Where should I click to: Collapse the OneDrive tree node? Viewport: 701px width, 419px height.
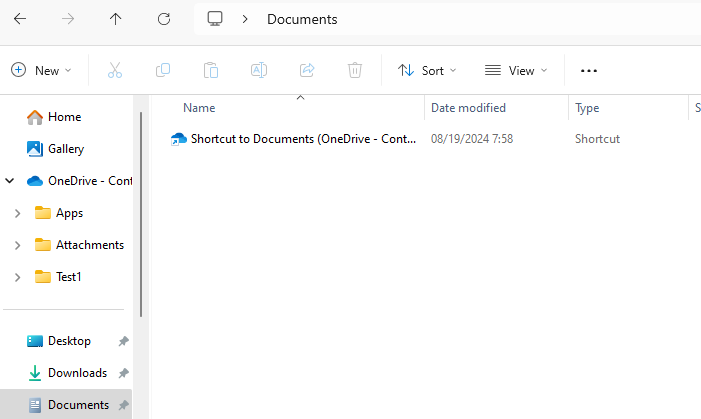click(10, 181)
